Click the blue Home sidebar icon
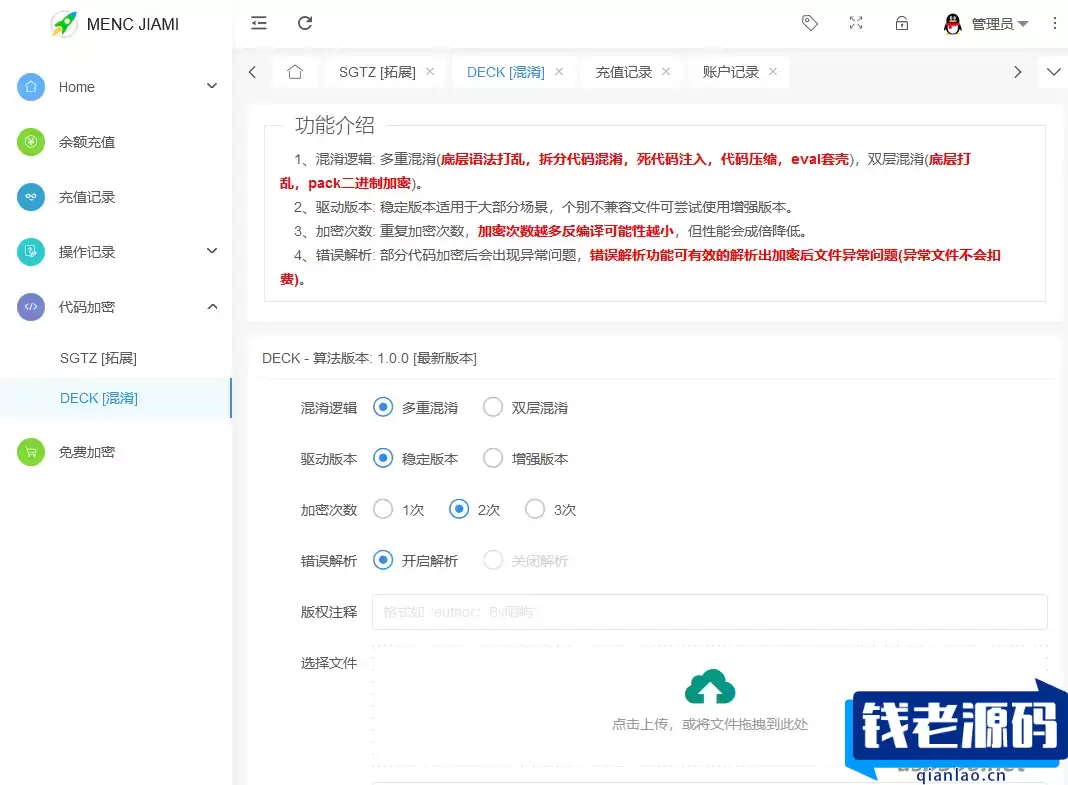 coord(31,87)
